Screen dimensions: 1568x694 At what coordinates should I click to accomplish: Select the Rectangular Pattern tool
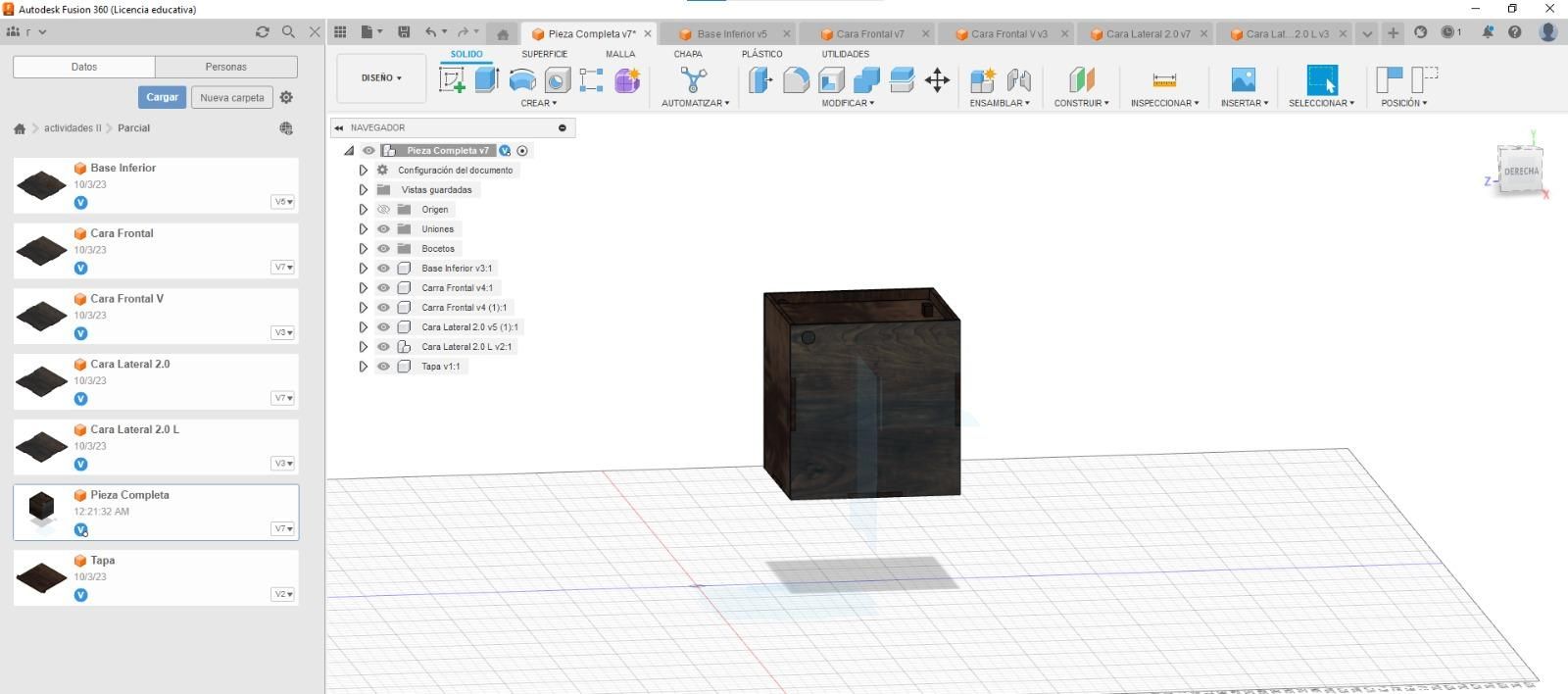(592, 79)
